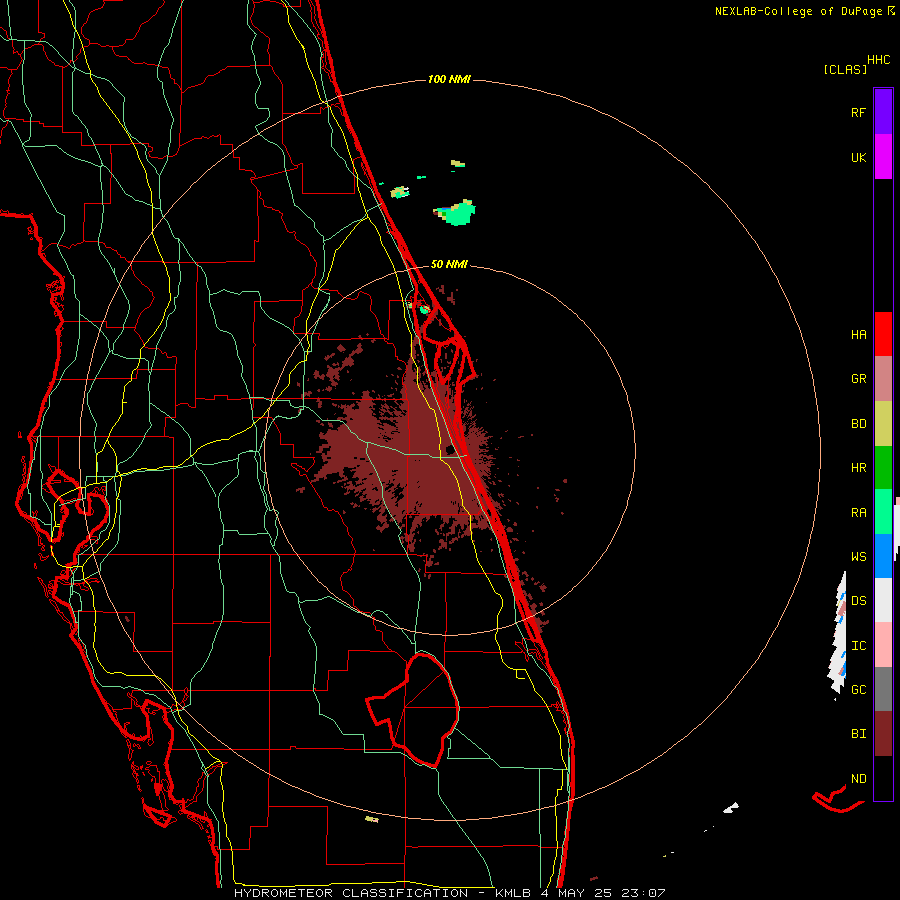Image resolution: width=900 pixels, height=900 pixels.
Task: Click the HR green legend swatch
Action: pos(883,468)
